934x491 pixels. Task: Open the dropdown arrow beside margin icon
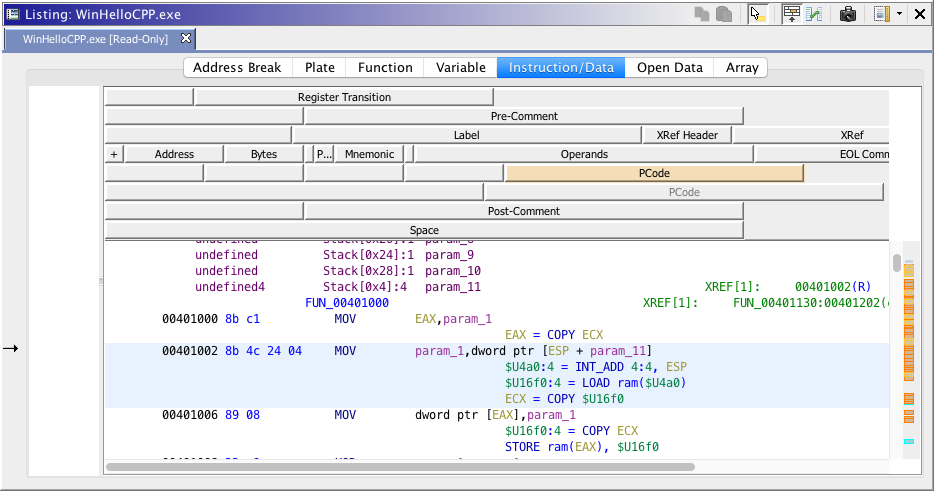[x=899, y=14]
